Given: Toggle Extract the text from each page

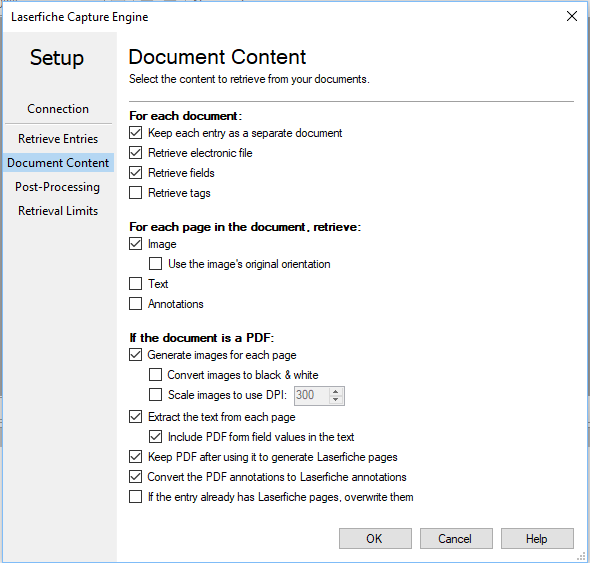Looking at the screenshot, I should coord(135,417).
